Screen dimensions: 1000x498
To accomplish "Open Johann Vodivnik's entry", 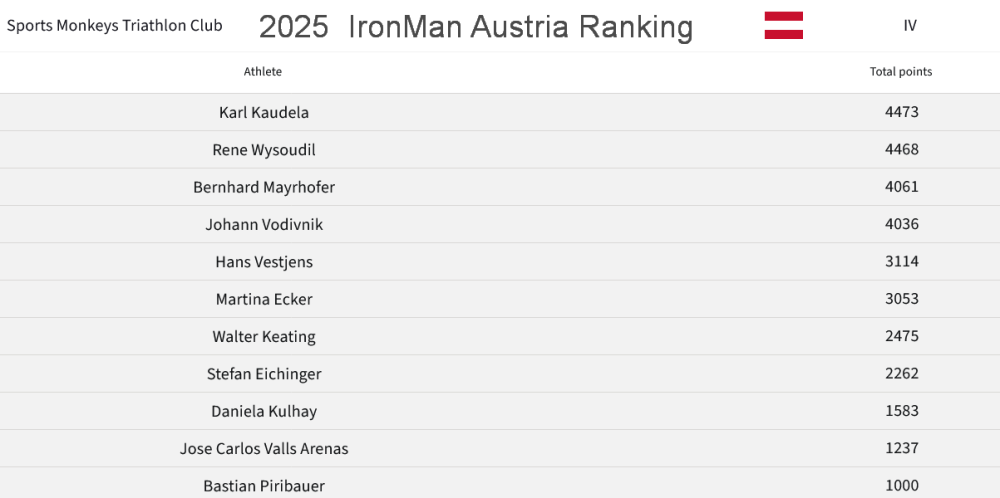I will 264,225.
